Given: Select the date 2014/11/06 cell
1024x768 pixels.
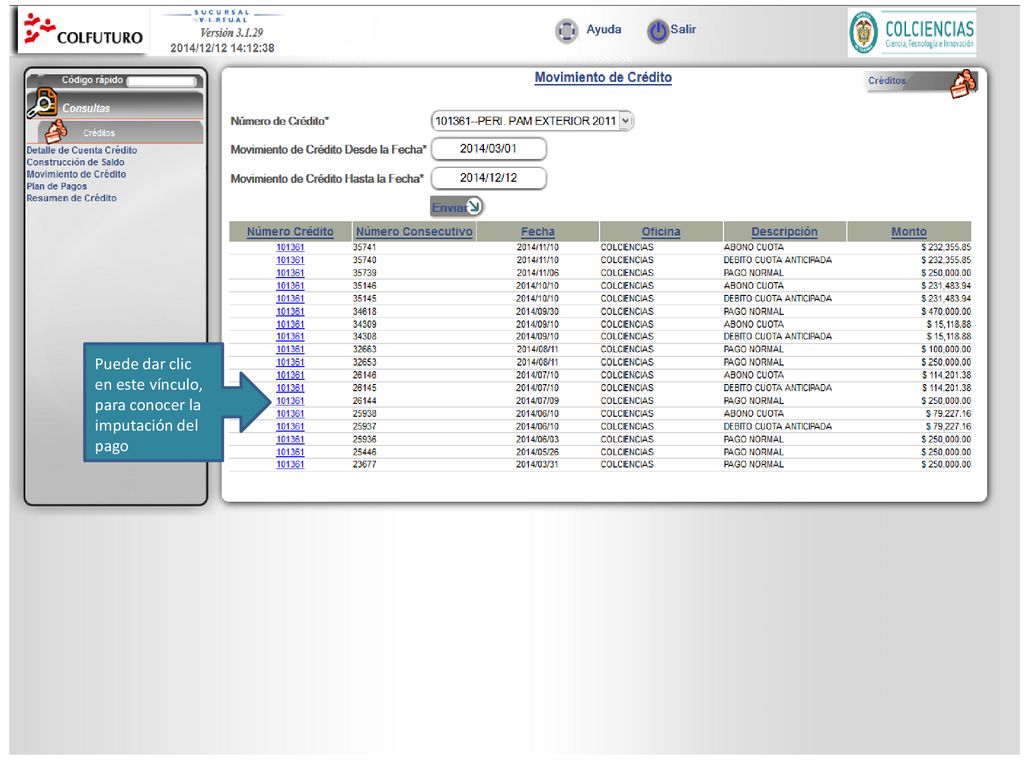Looking at the screenshot, I should tap(537, 273).
